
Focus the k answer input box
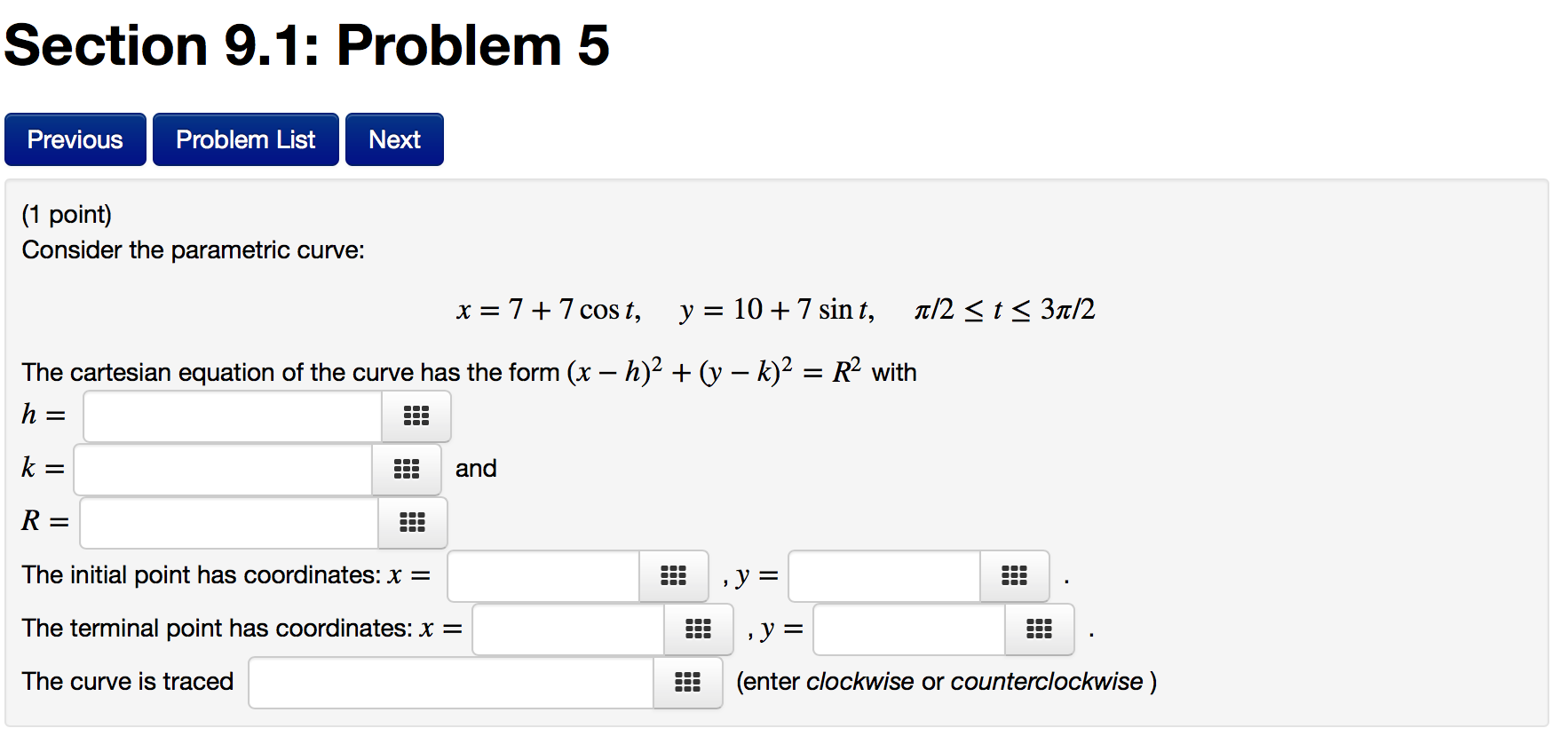223,470
